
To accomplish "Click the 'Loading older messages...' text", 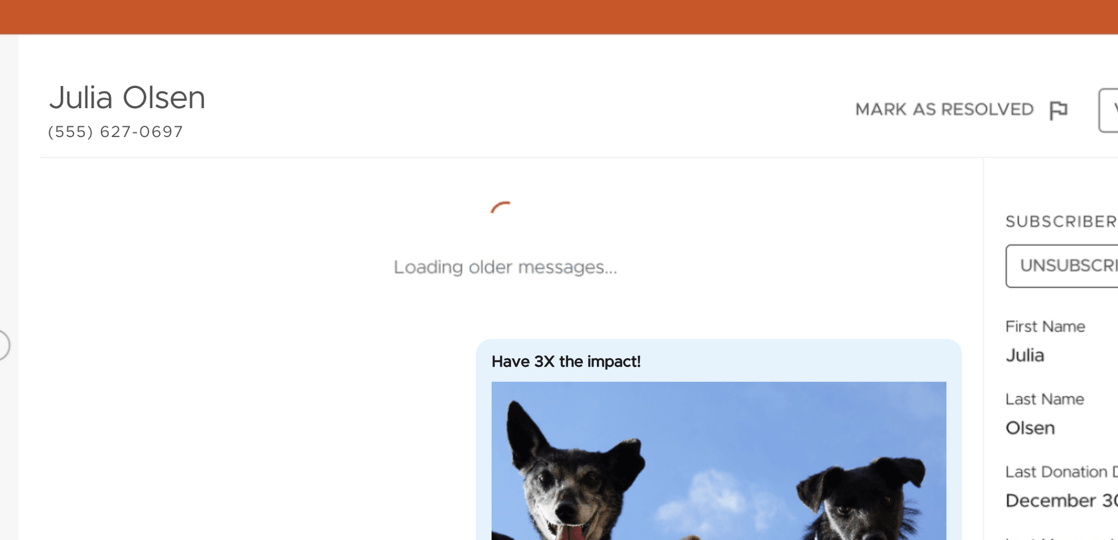I will [505, 267].
